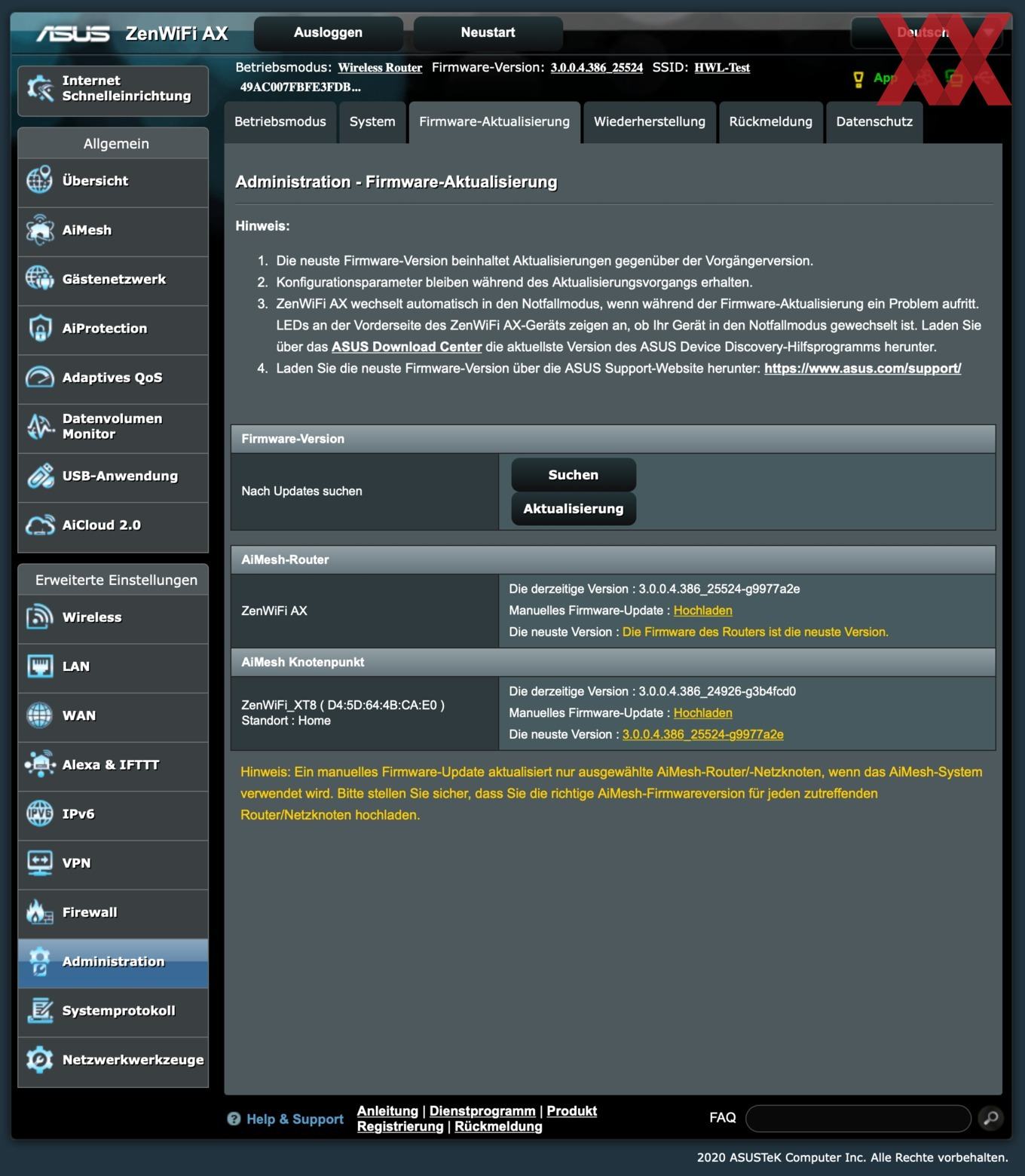Click the yellow LED status icon
Image resolution: width=1025 pixels, height=1176 pixels.
pos(858,79)
